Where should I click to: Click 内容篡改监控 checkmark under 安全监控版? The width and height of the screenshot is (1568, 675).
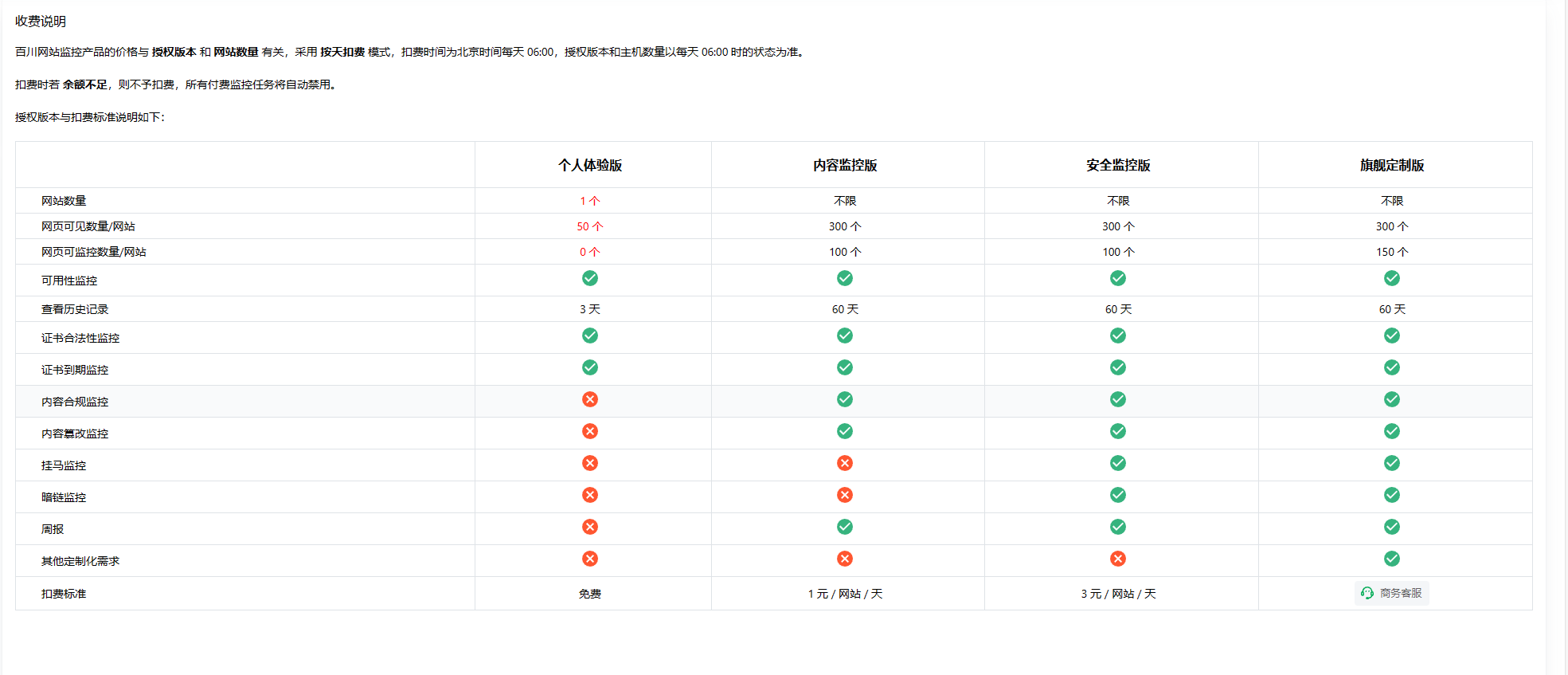pos(1118,431)
